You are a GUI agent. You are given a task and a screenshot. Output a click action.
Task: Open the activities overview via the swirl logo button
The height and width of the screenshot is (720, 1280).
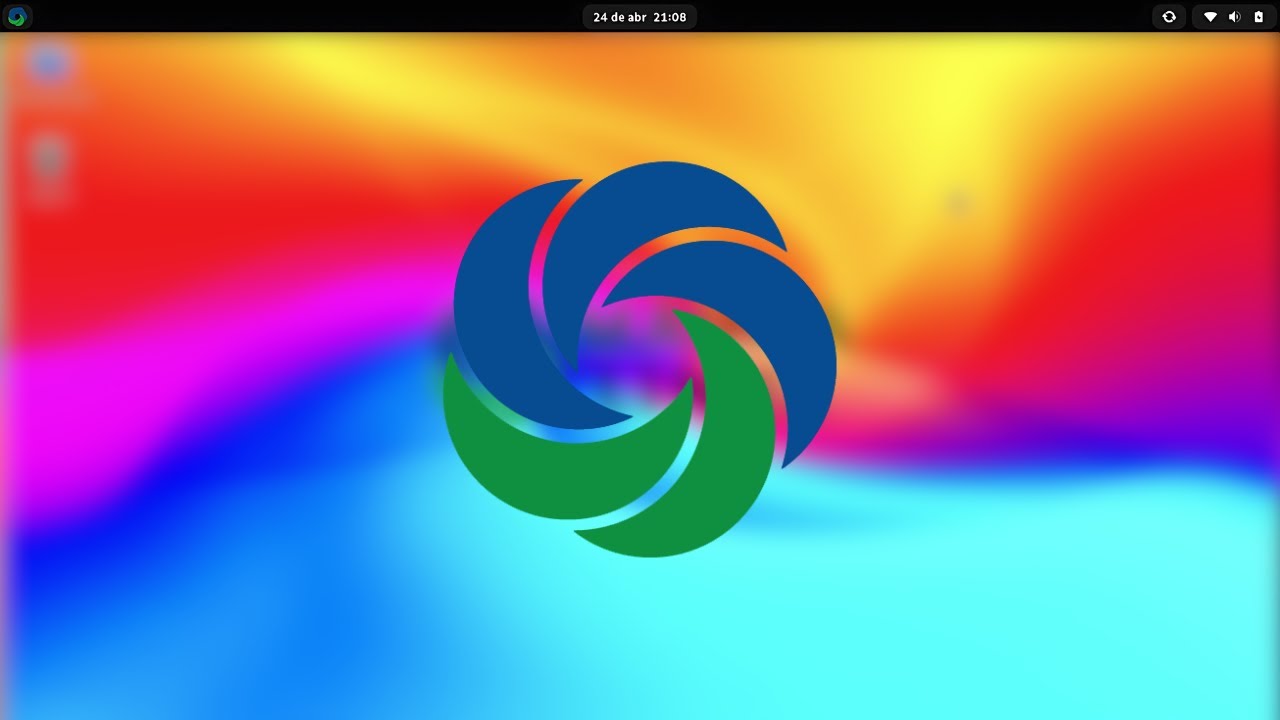(x=18, y=16)
